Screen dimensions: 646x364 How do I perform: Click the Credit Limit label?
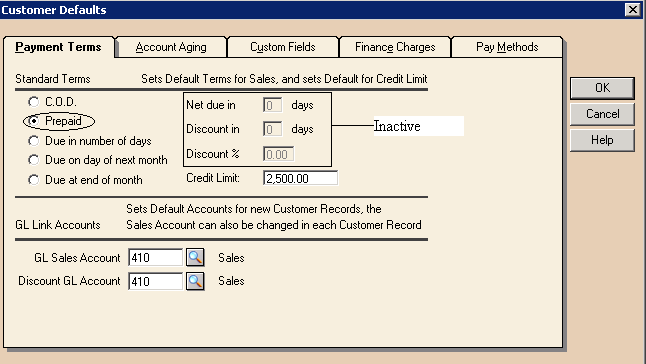(x=213, y=178)
